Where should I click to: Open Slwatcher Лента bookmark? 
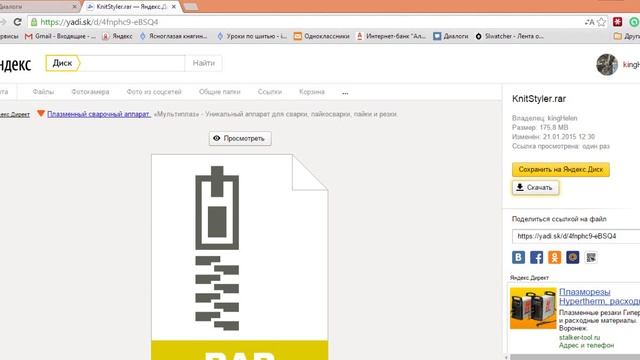pos(509,36)
